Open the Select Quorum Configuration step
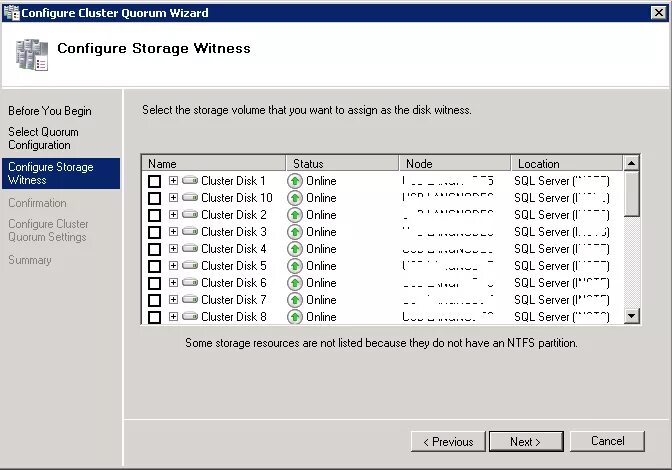This screenshot has height=470, width=672. 43,138
